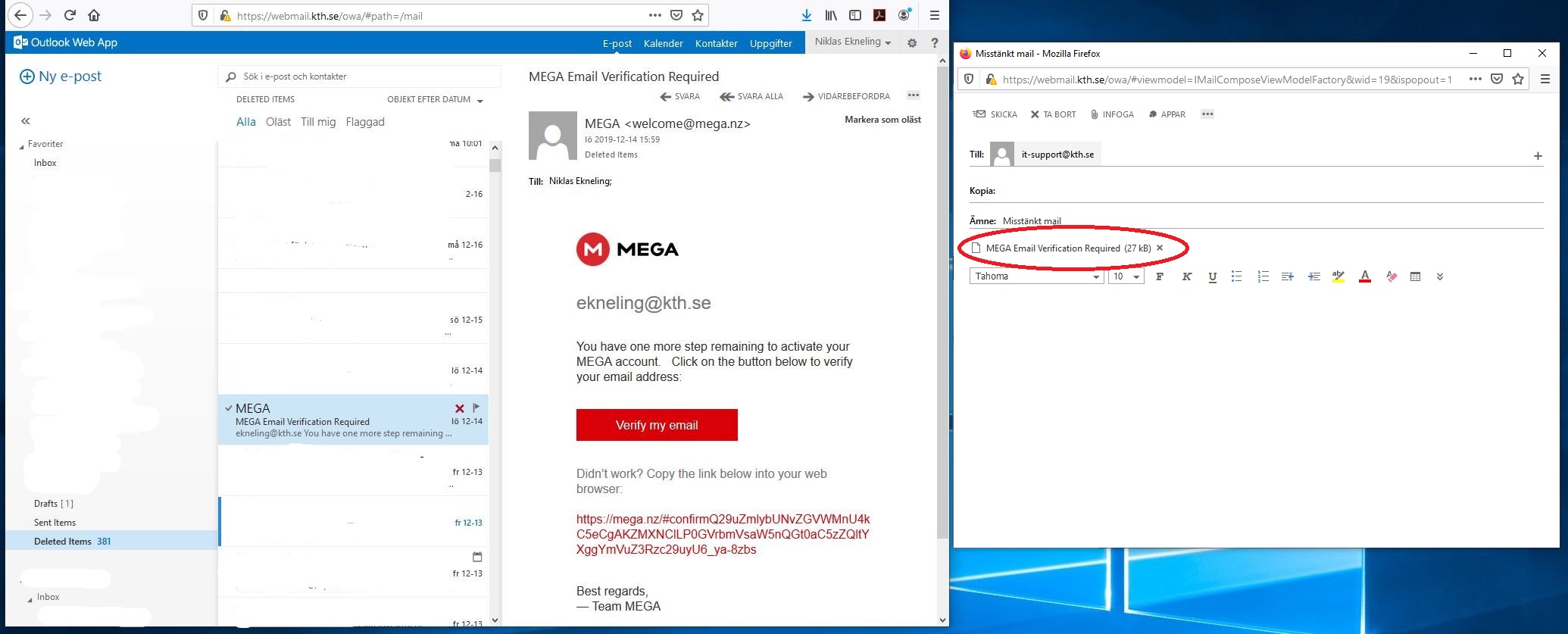
Task: Filter messages by Oläst
Action: pos(278,122)
